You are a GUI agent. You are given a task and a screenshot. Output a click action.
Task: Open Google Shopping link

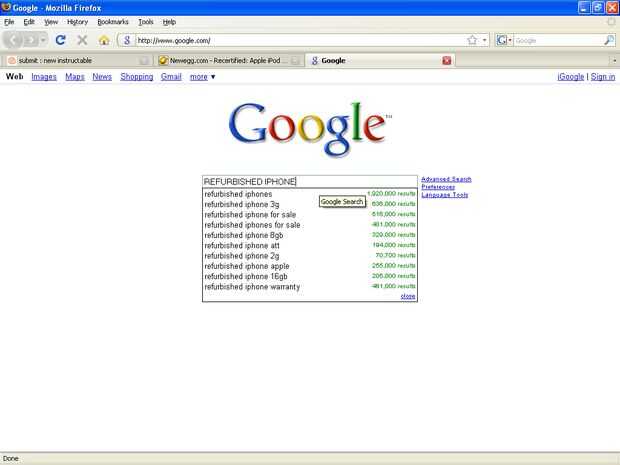[136, 77]
